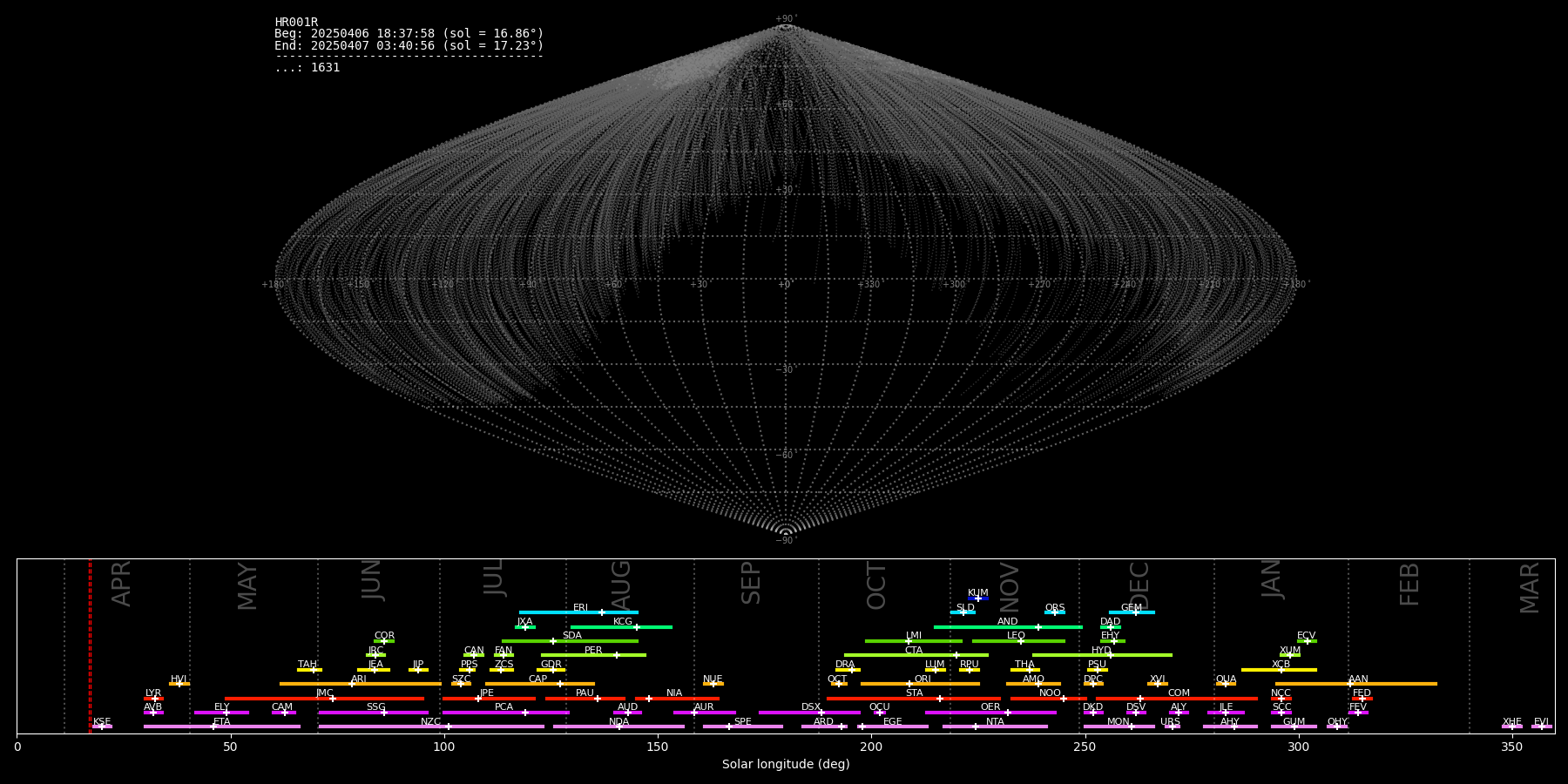Click the ERI shower label
Viewport: 1568px width, 784px height.
click(581, 608)
